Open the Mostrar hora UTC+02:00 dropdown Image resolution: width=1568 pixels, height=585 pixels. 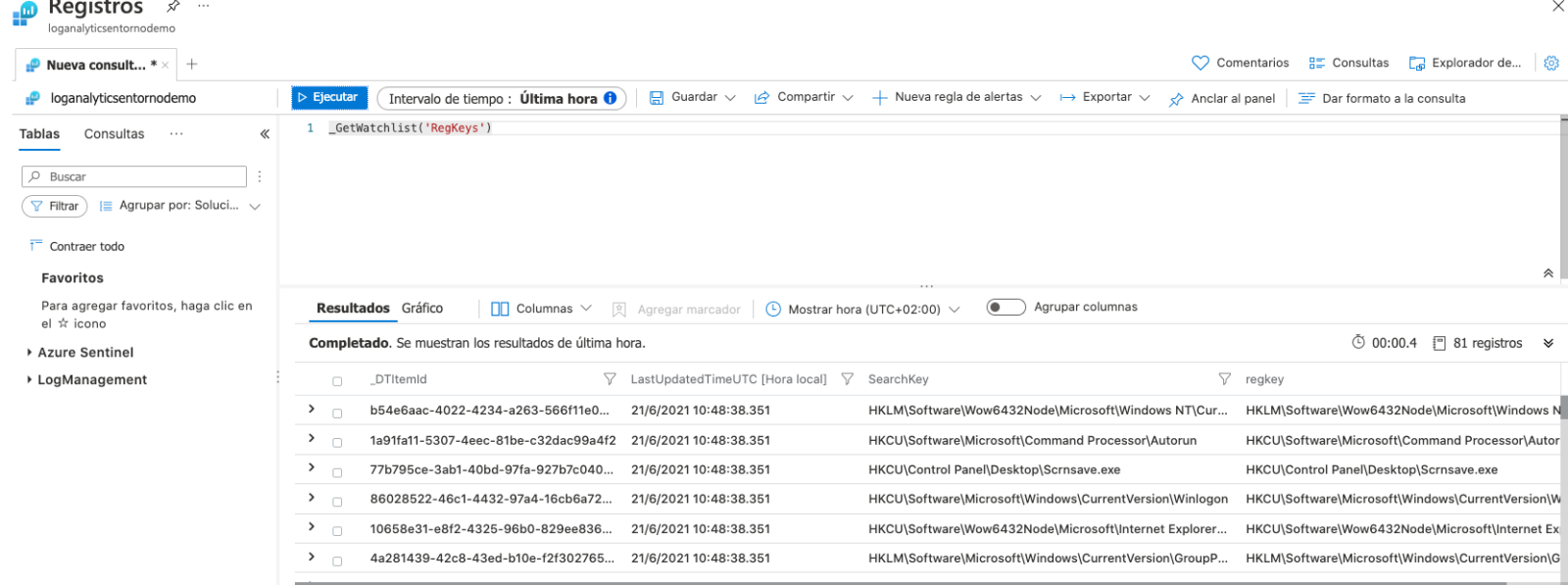coord(862,310)
